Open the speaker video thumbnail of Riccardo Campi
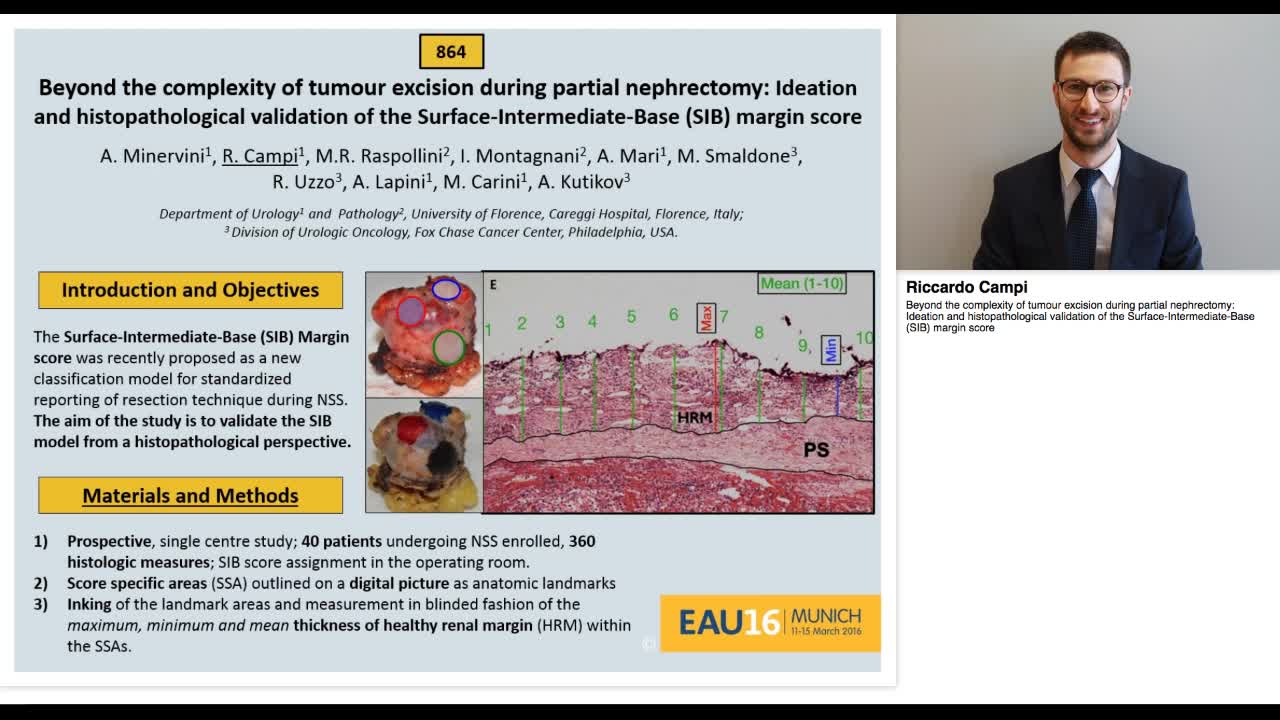The height and width of the screenshot is (720, 1280). (x=1088, y=135)
